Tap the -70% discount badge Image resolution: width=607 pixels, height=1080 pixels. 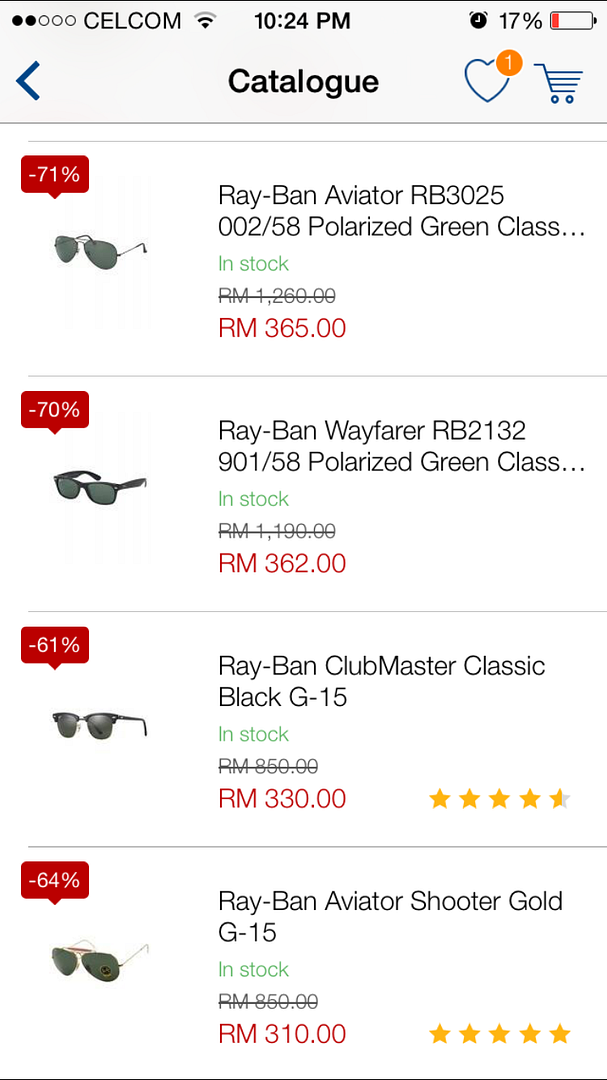click(x=55, y=410)
